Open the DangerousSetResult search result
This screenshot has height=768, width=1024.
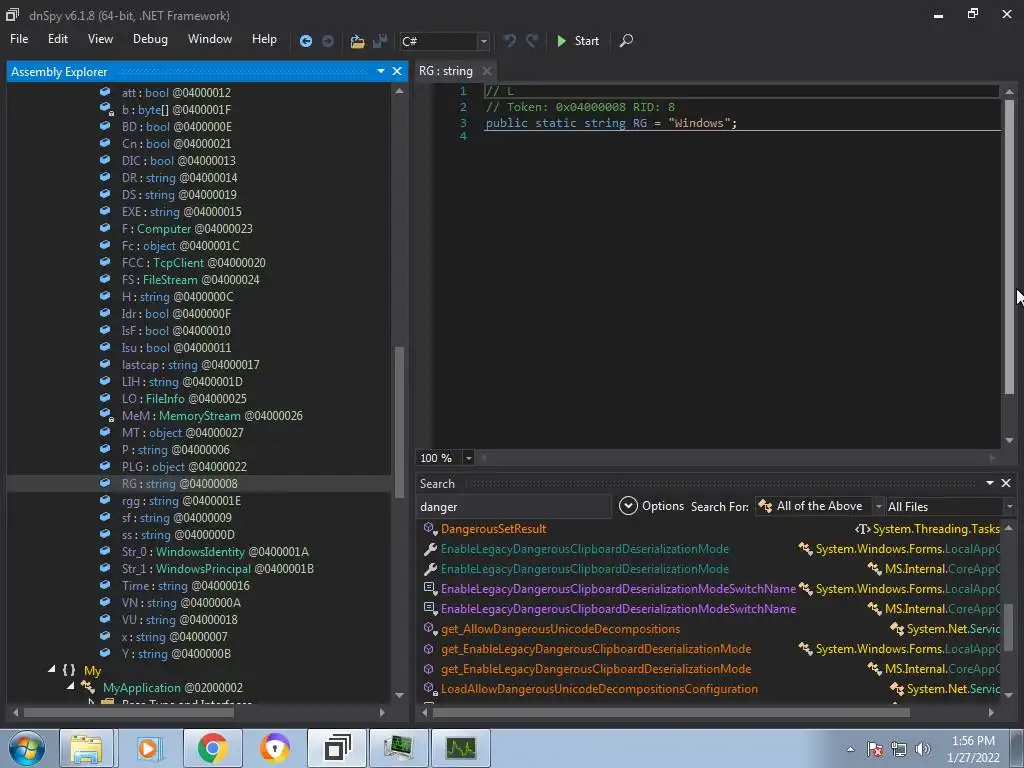pos(493,529)
